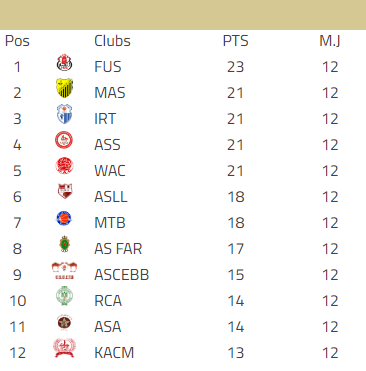Select the KACM team name
Image resolution: width=366 pixels, height=371 pixels.
coord(114,353)
